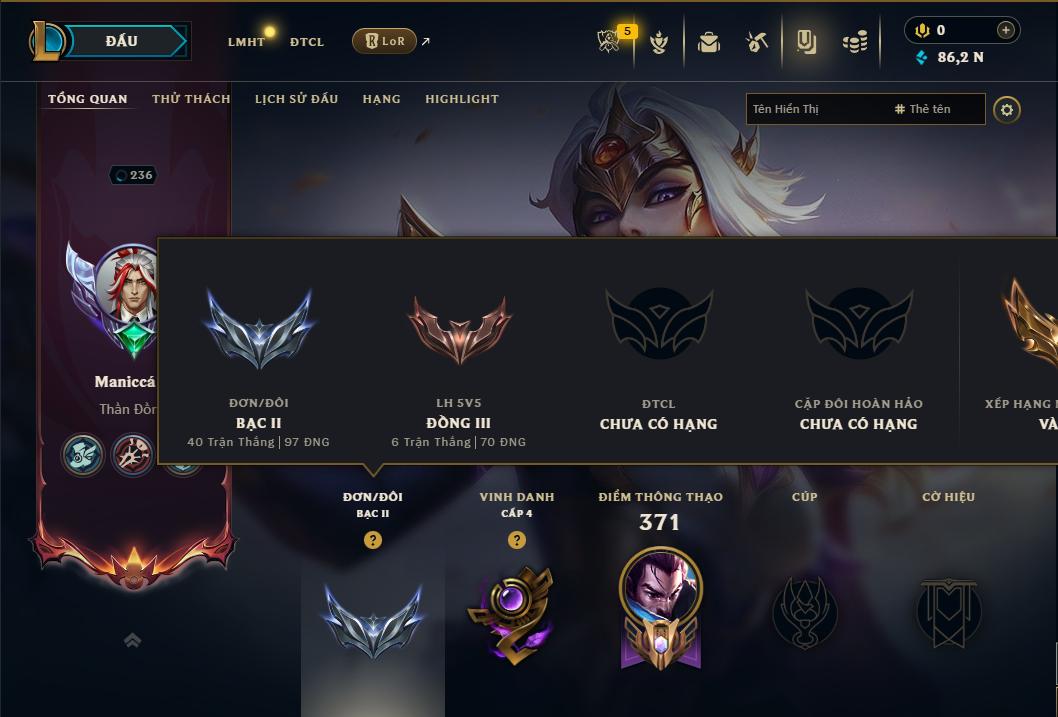
Task: Open the Store coins icon
Action: [x=855, y=42]
